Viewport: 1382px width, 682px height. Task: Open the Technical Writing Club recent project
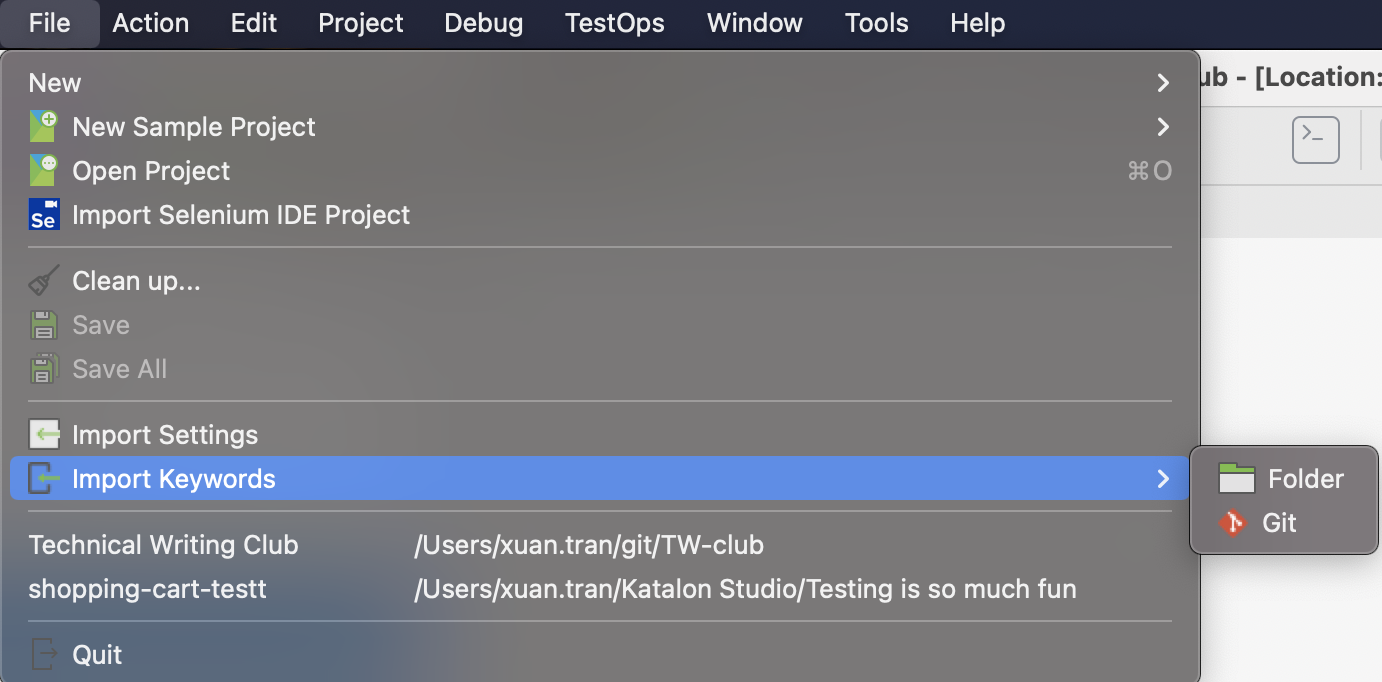163,544
